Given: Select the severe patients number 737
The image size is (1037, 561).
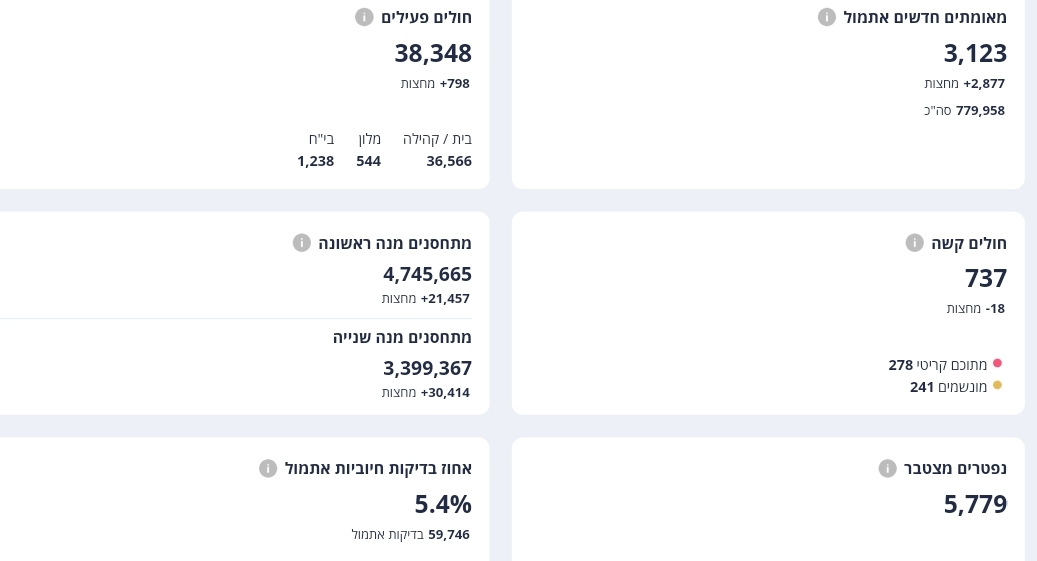Looking at the screenshot, I should (x=985, y=278).
